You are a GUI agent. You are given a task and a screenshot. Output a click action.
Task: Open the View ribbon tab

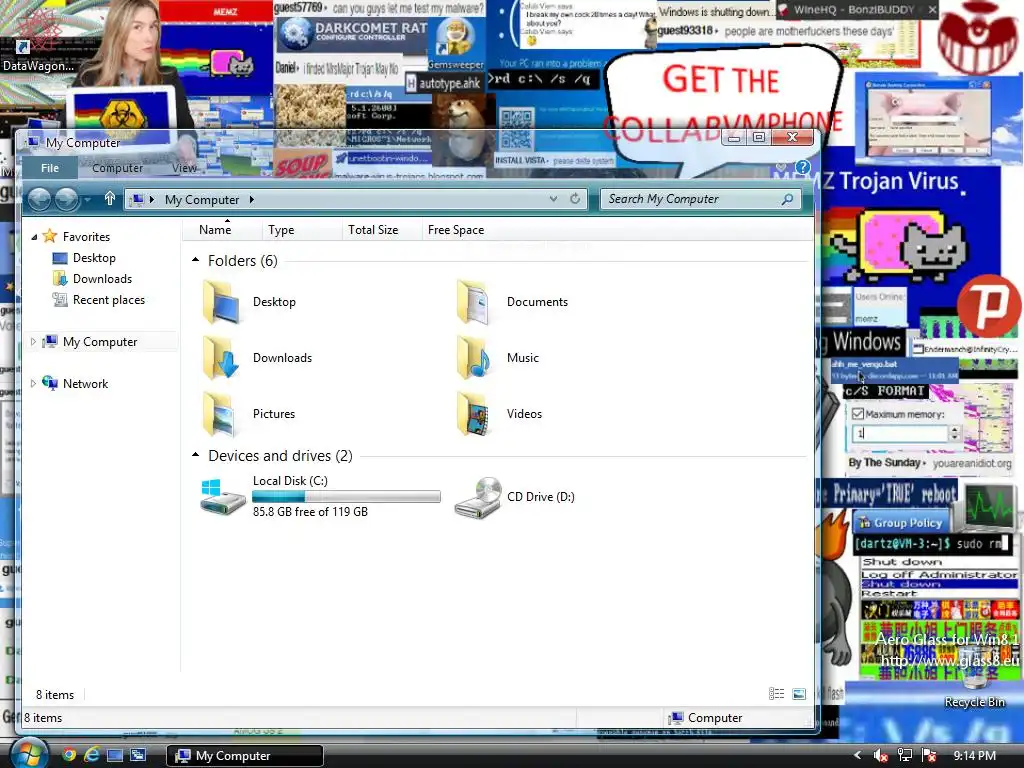pyautogui.click(x=184, y=168)
